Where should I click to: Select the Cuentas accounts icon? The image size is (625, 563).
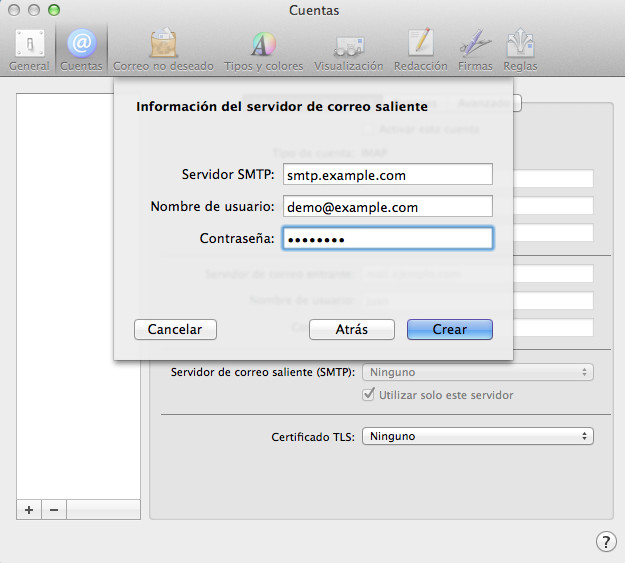click(x=81, y=49)
